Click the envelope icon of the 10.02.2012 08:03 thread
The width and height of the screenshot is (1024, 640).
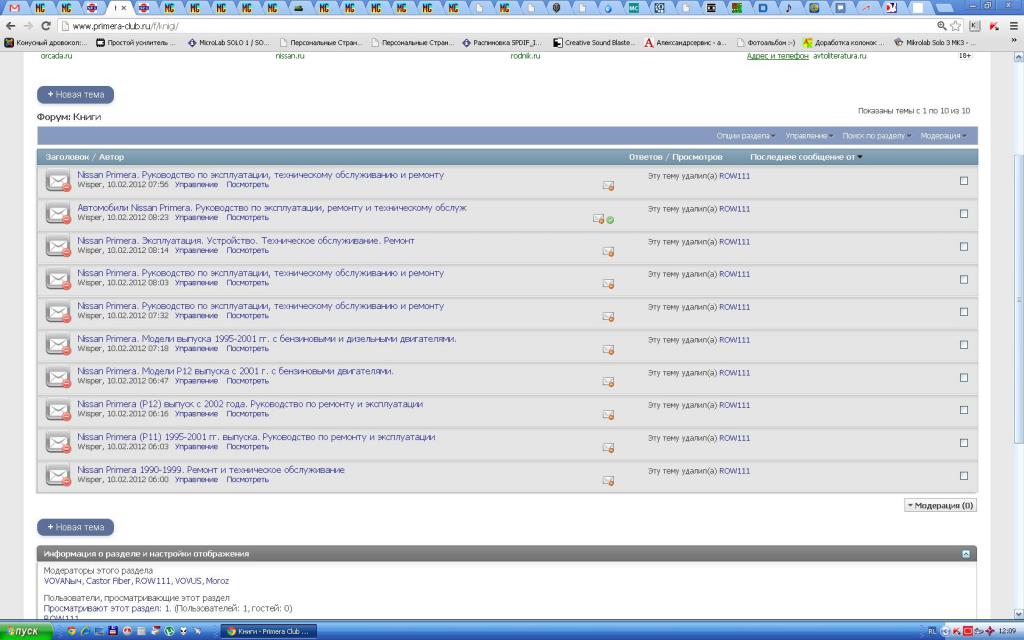click(x=58, y=279)
